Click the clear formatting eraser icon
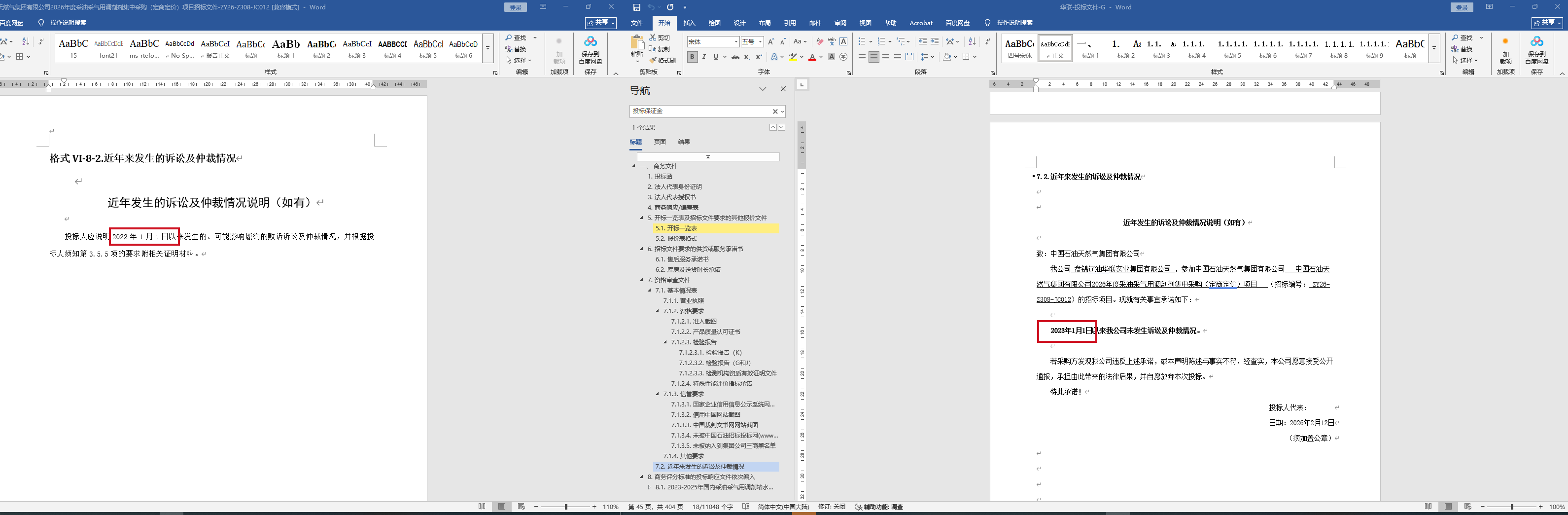1568x515 pixels. [x=820, y=41]
